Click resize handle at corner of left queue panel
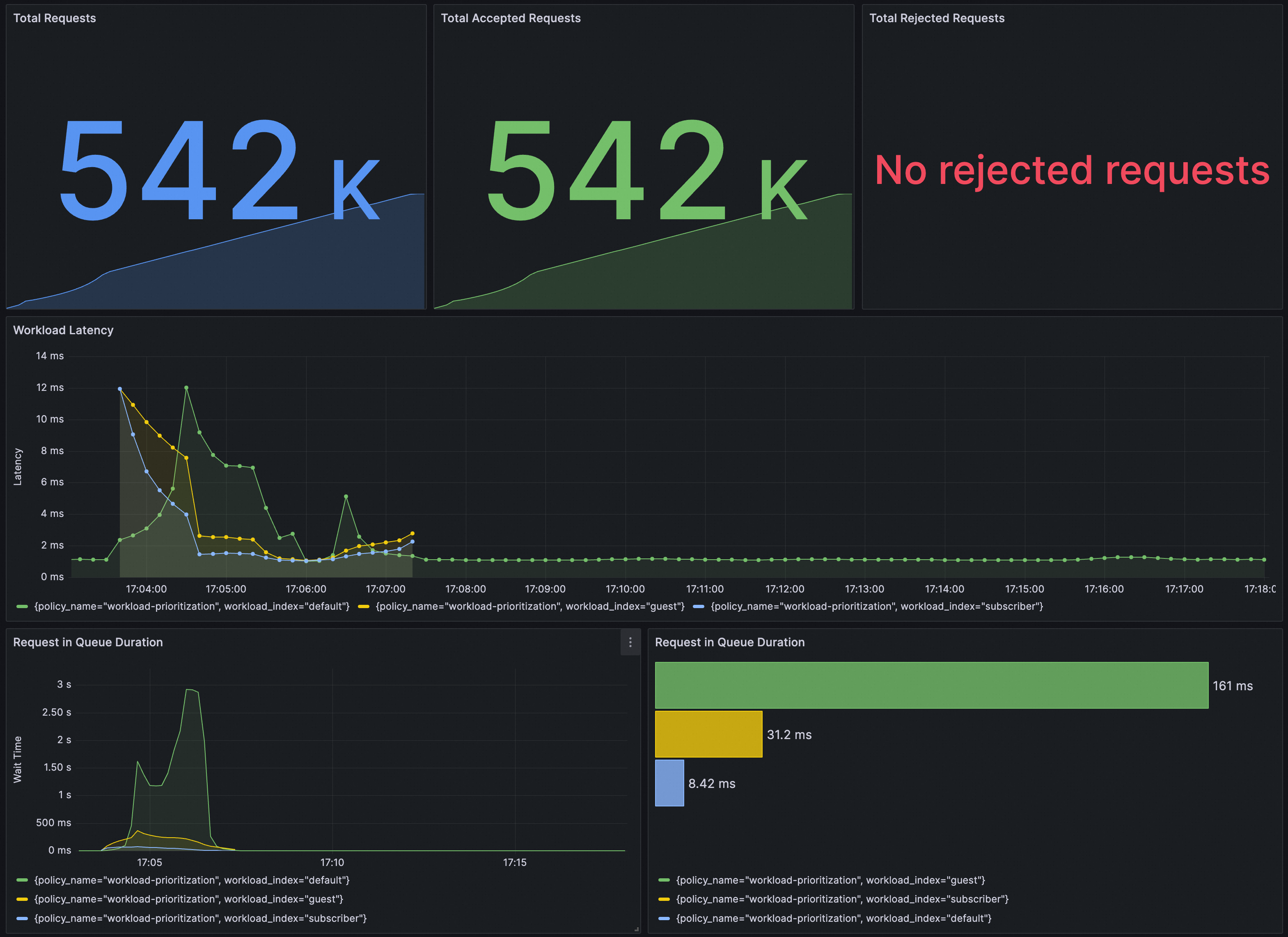Viewport: 1288px width, 937px height. click(636, 929)
